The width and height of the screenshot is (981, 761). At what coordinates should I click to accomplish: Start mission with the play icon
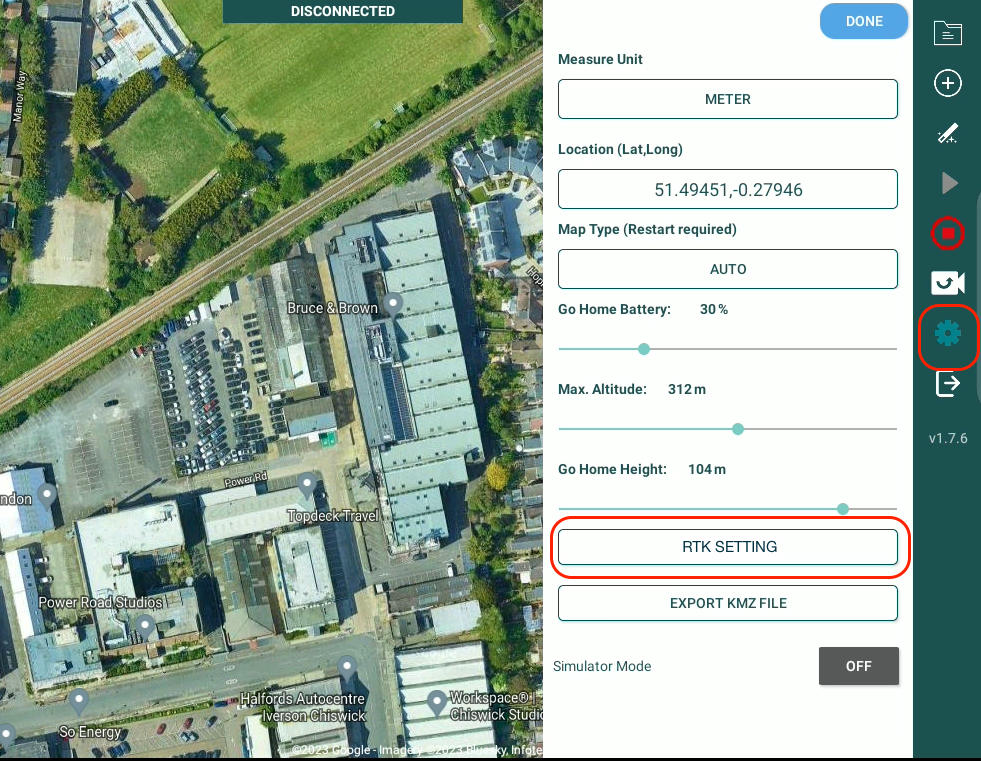click(950, 183)
